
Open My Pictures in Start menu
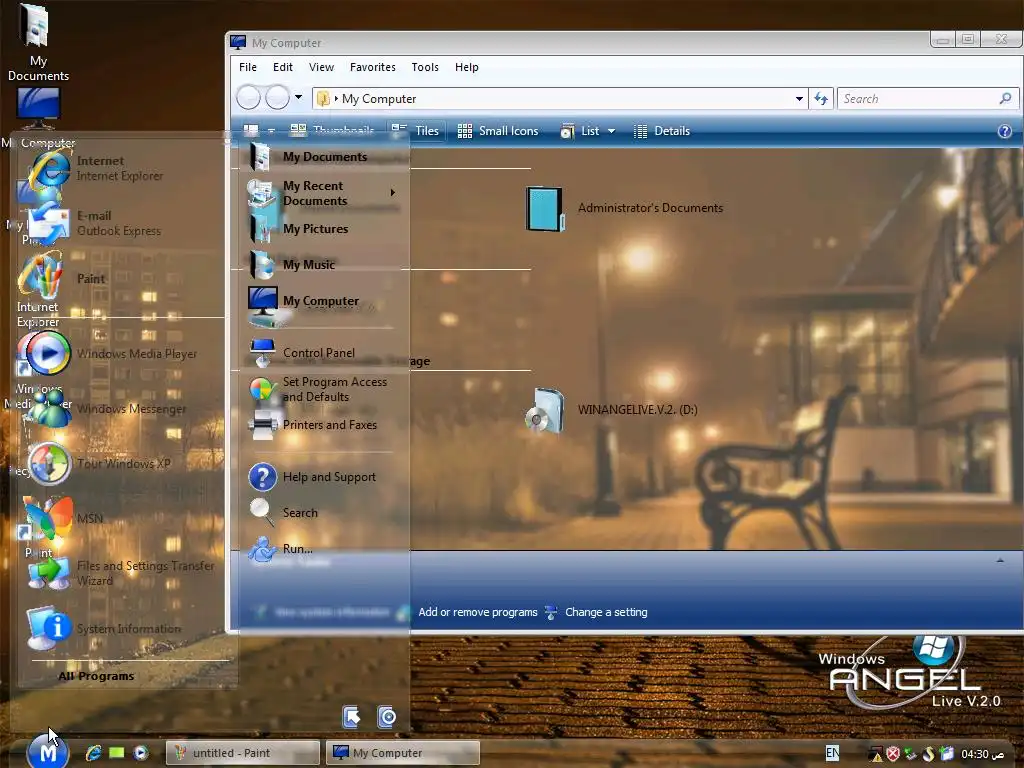tap(299, 229)
